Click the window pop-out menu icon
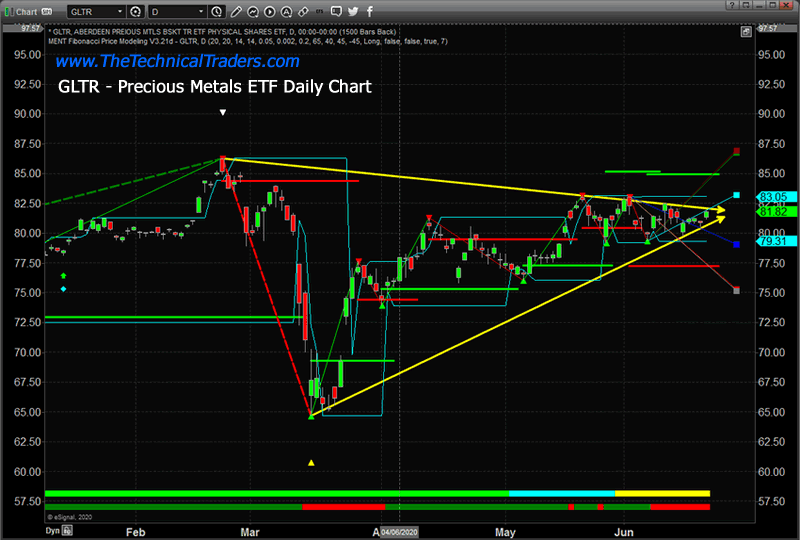This screenshot has height=540, width=800. pos(746,5)
